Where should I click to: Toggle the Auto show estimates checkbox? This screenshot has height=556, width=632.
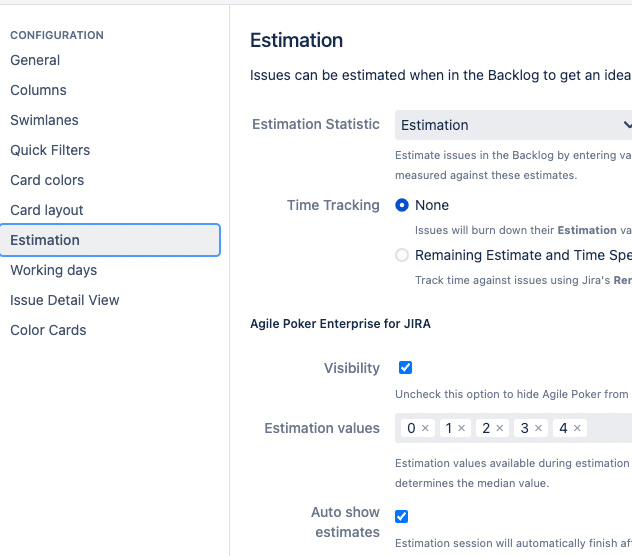(x=402, y=516)
